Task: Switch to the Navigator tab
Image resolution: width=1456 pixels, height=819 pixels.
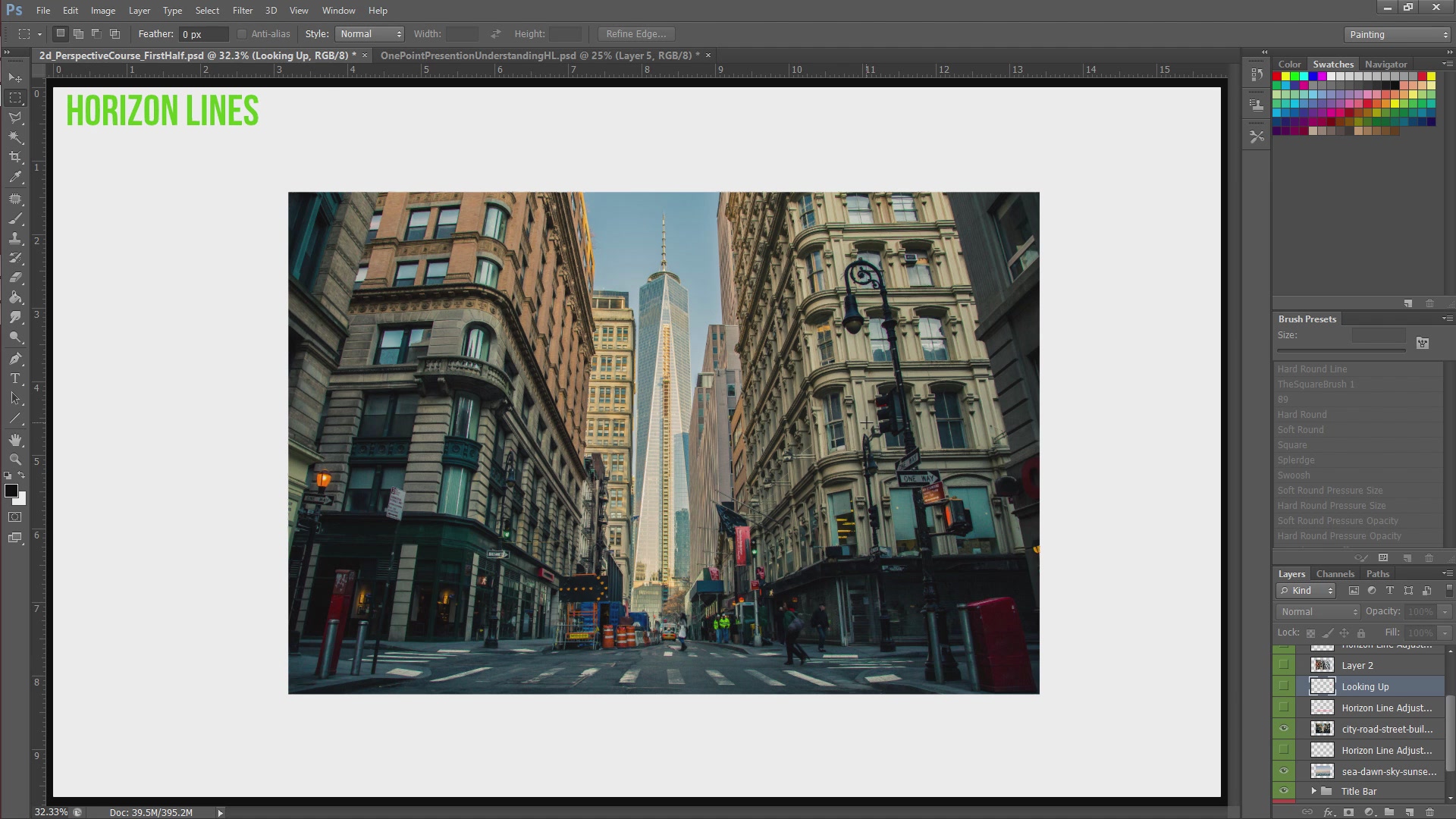Action: click(1385, 64)
